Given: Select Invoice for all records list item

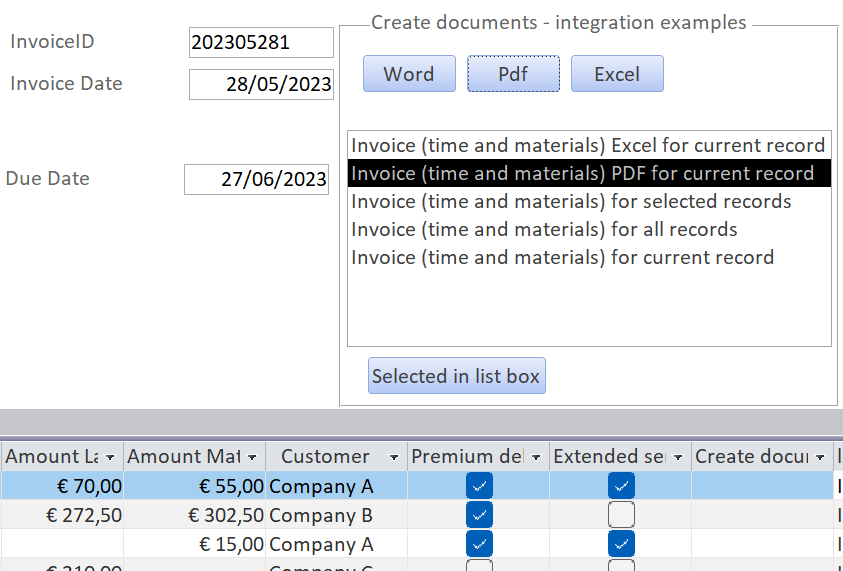Looking at the screenshot, I should tap(589, 229).
